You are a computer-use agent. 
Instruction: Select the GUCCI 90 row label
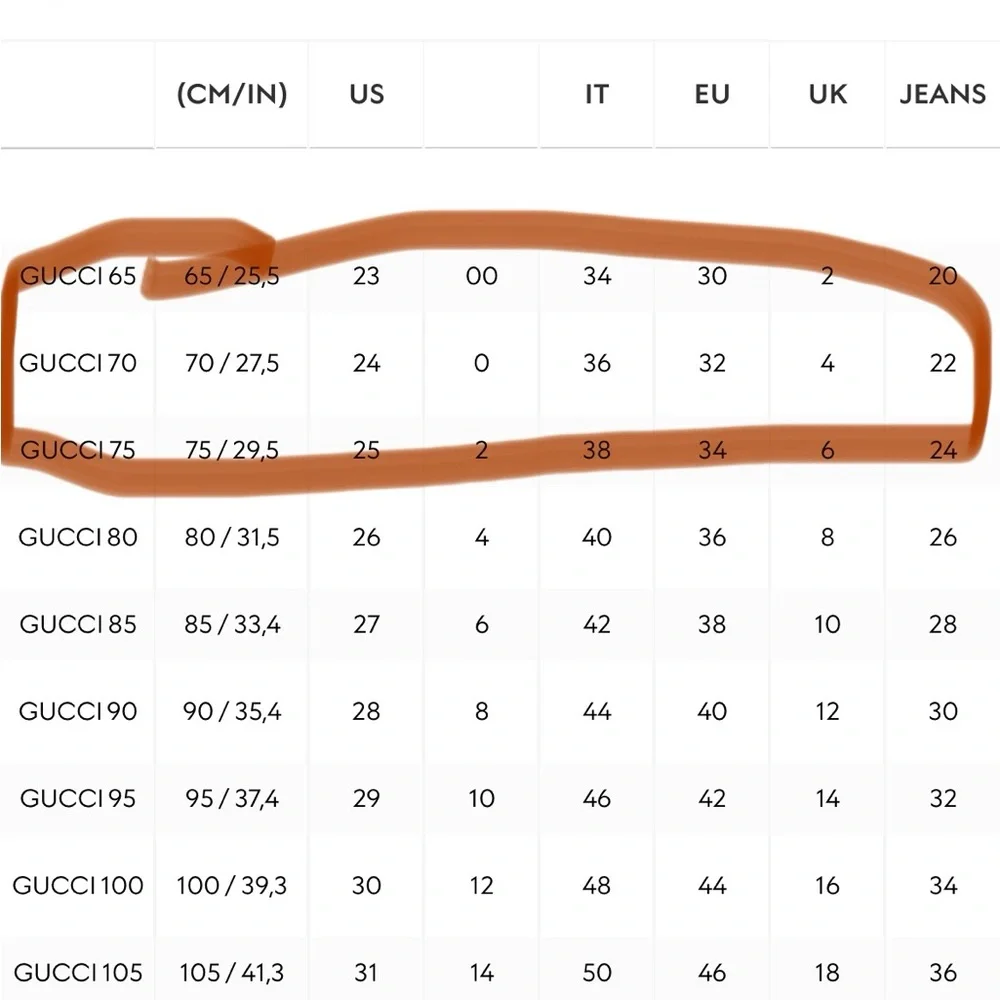(x=77, y=711)
